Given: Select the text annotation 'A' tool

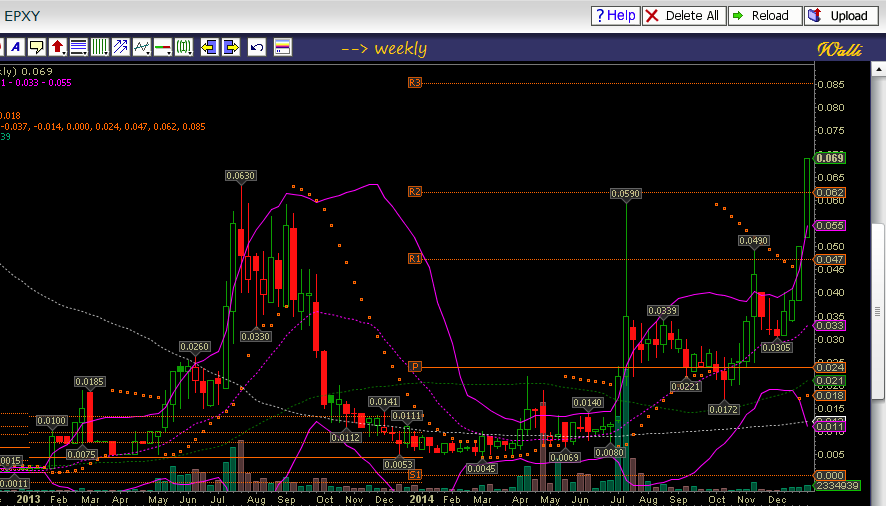Looking at the screenshot, I should click(16, 47).
